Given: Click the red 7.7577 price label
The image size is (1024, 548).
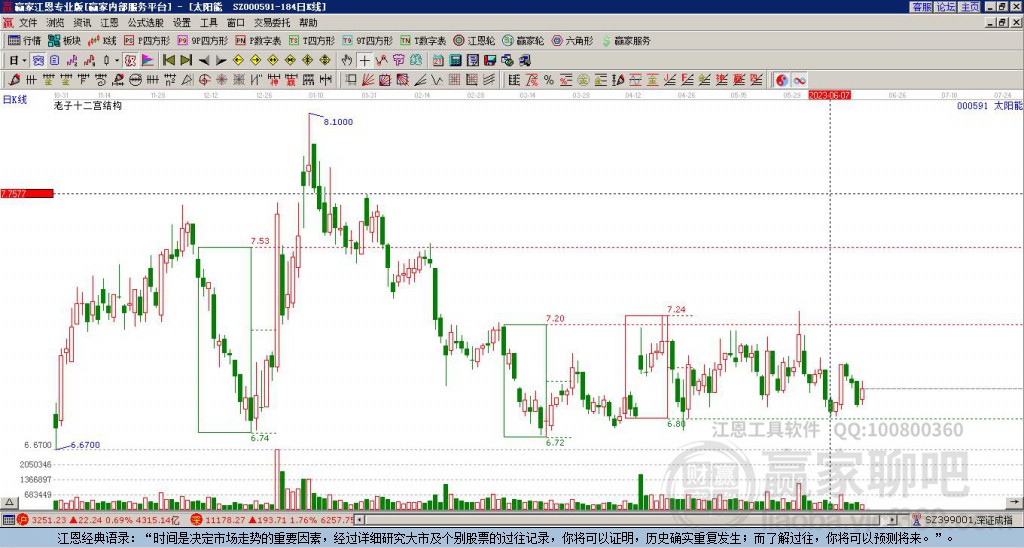Looking at the screenshot, I should coord(27,193).
